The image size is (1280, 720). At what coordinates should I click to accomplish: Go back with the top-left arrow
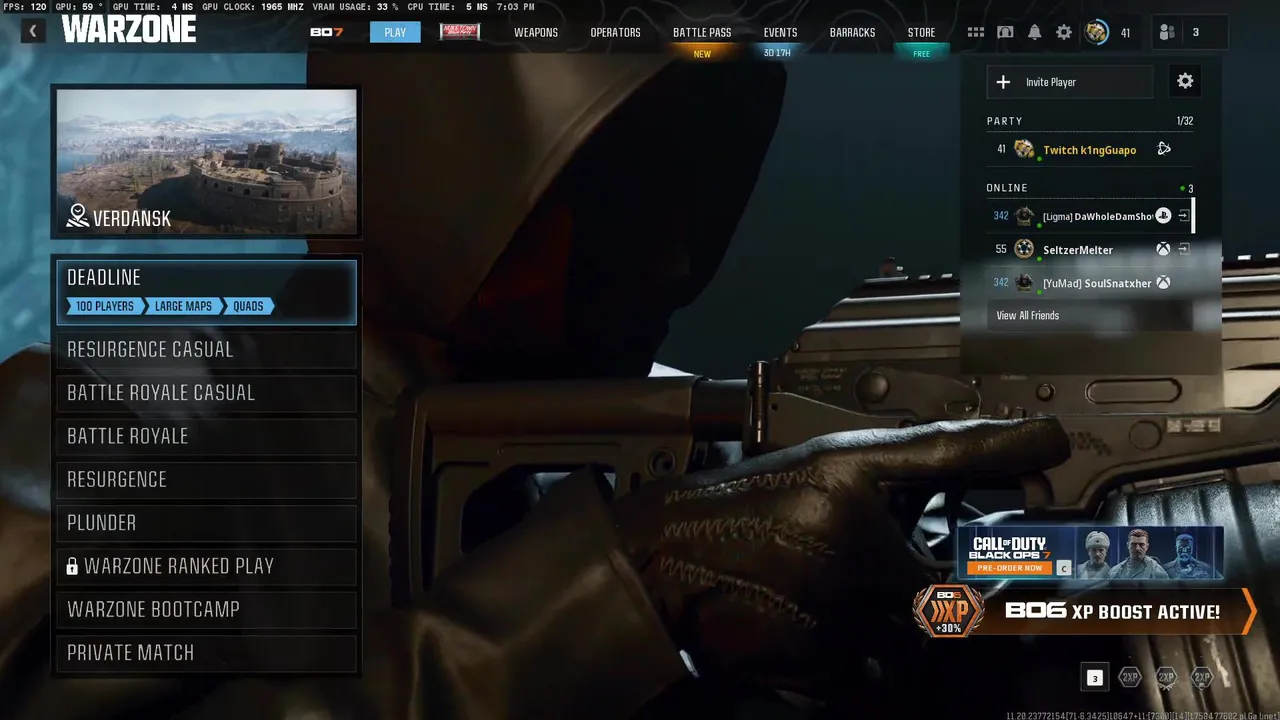click(33, 32)
